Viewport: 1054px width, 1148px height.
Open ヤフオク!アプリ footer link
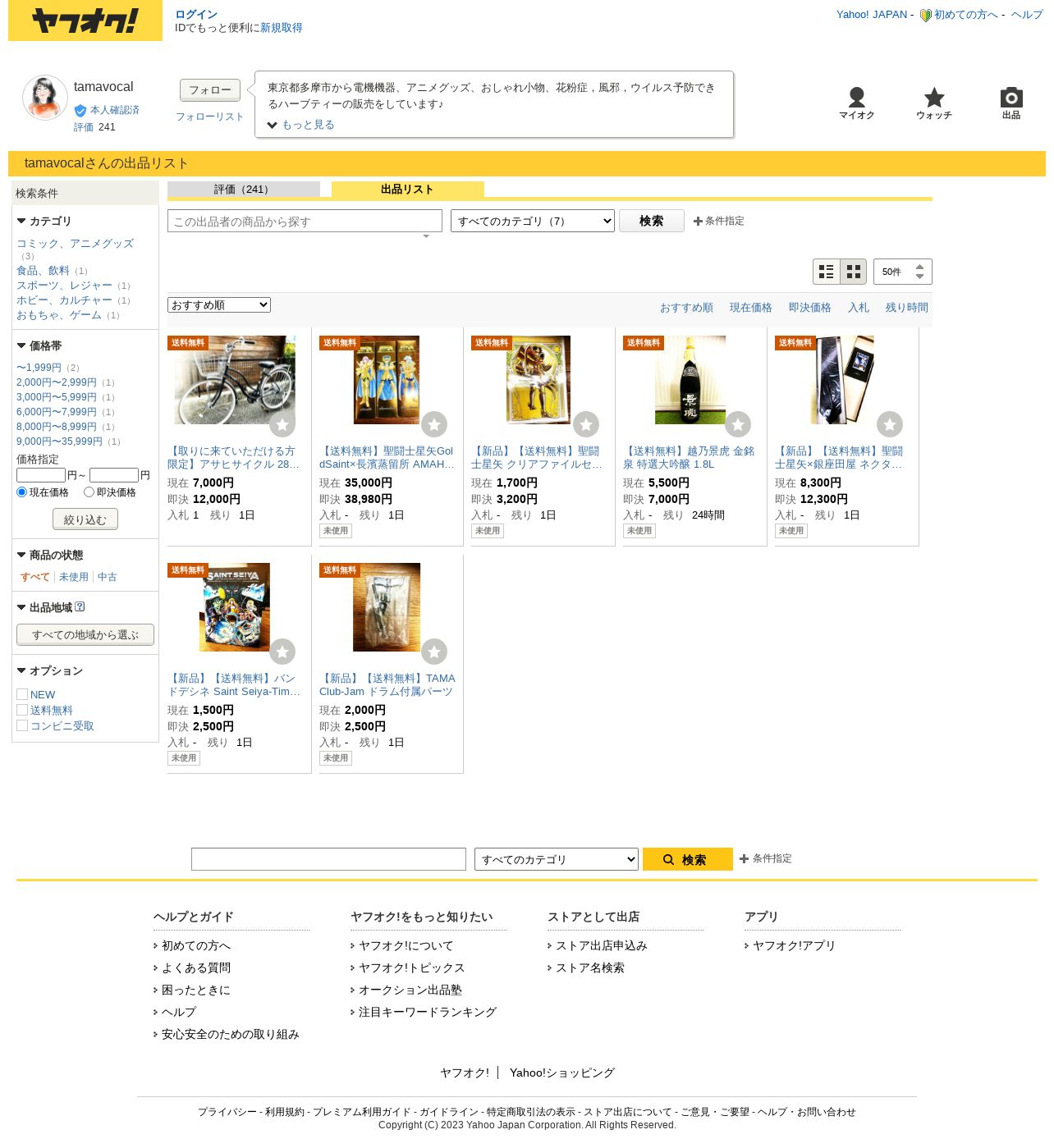(x=794, y=945)
